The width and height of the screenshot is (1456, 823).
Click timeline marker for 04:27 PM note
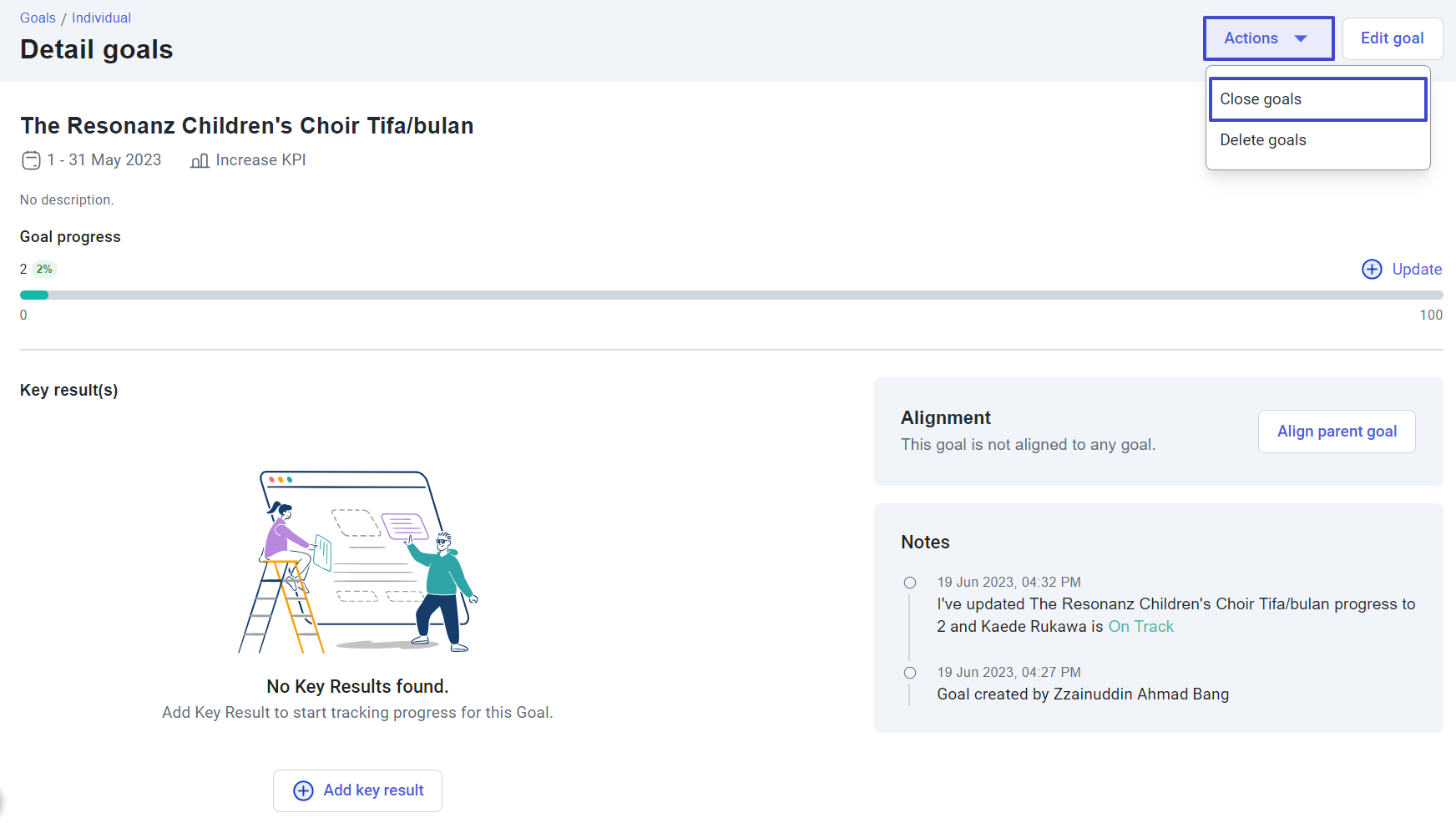910,673
